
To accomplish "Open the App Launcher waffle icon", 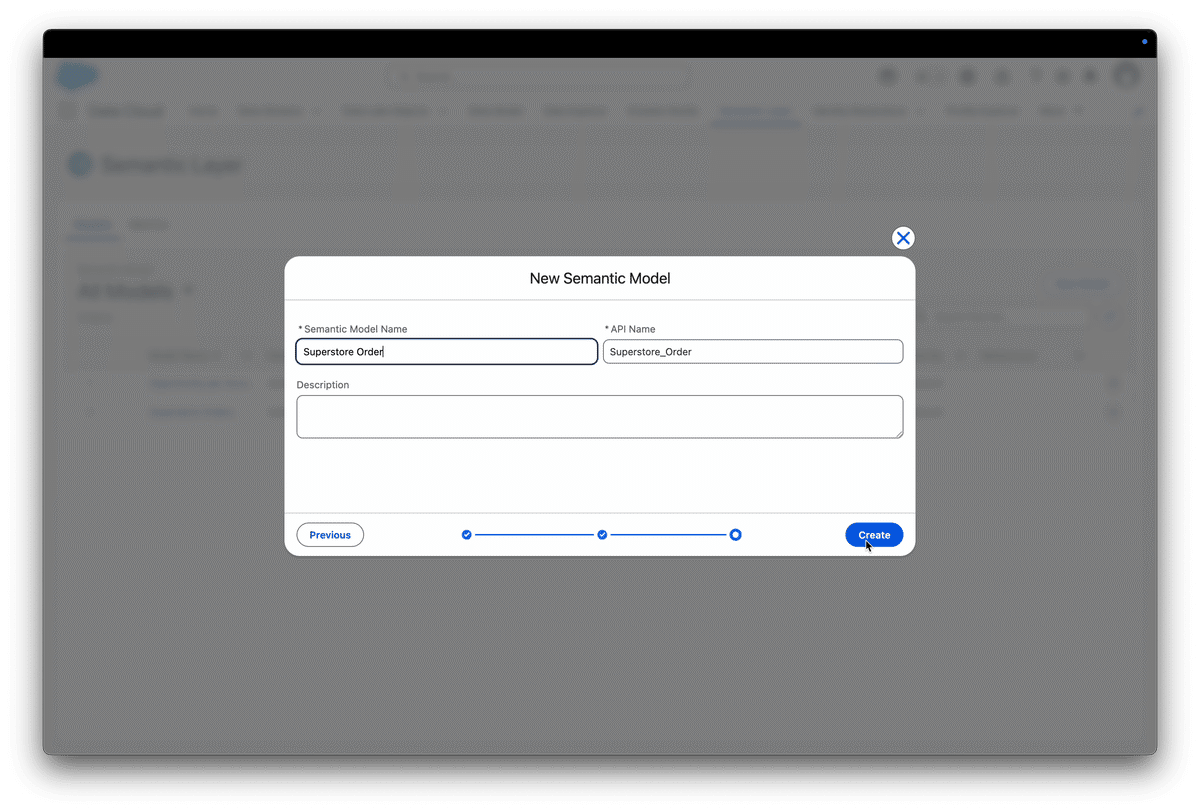I will pos(68,111).
